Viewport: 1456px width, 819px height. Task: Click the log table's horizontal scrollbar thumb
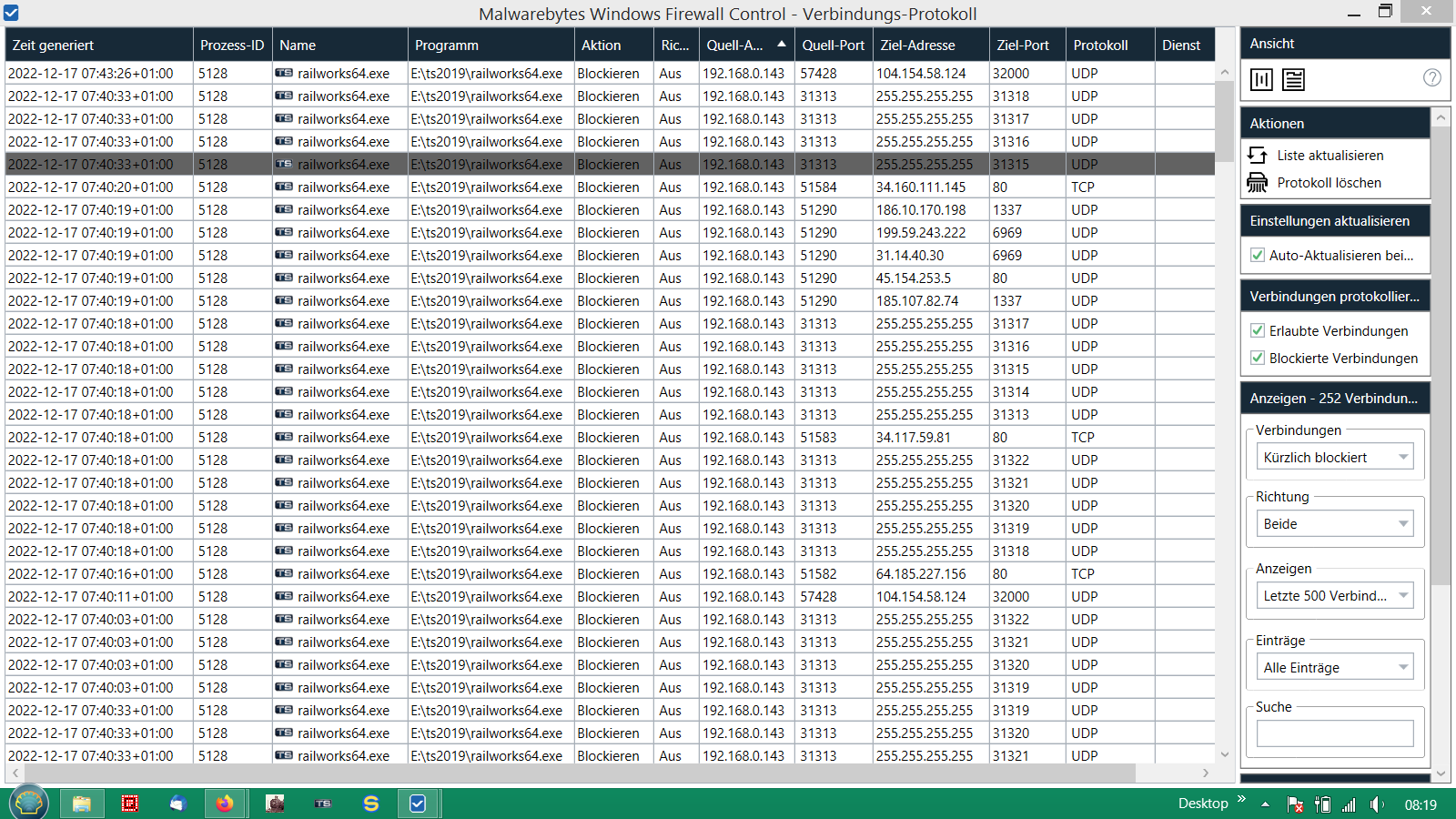point(580,773)
